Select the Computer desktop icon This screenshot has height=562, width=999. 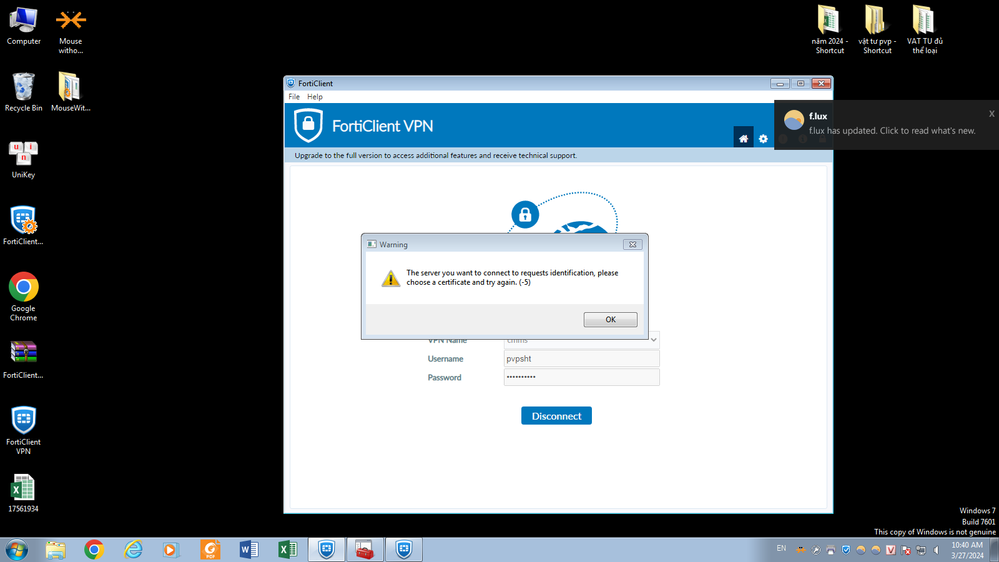click(x=24, y=27)
